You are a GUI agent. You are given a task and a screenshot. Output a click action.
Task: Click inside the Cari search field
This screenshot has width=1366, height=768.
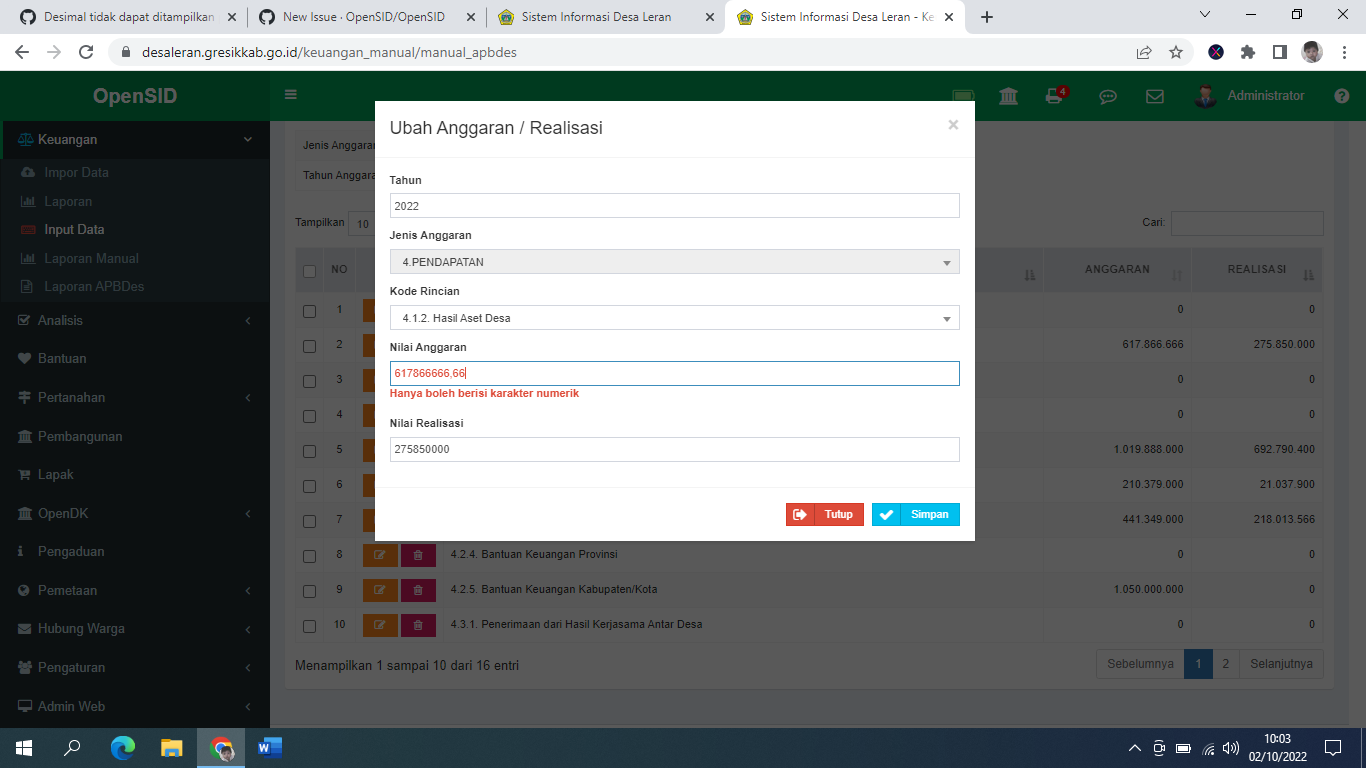click(1246, 223)
